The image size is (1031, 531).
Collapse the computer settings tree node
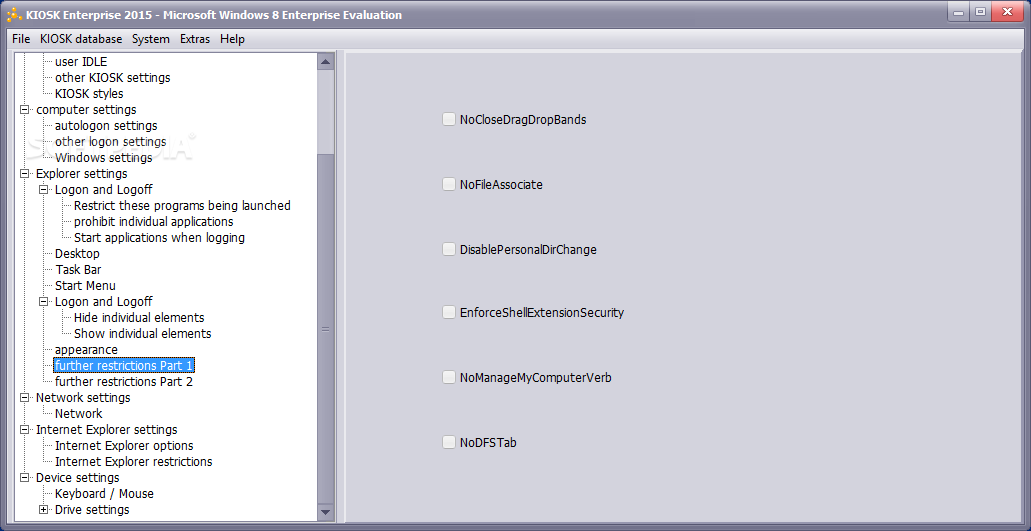point(25,110)
